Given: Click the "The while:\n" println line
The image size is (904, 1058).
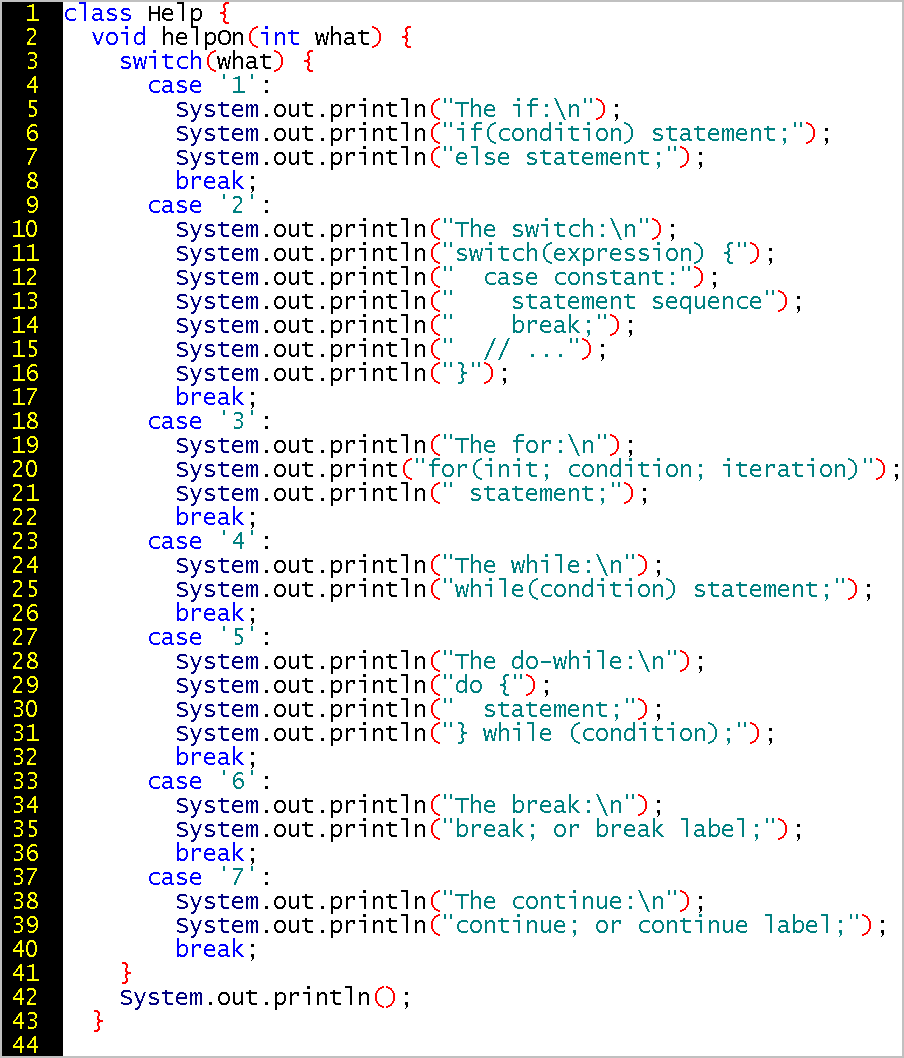Looking at the screenshot, I should (419, 565).
